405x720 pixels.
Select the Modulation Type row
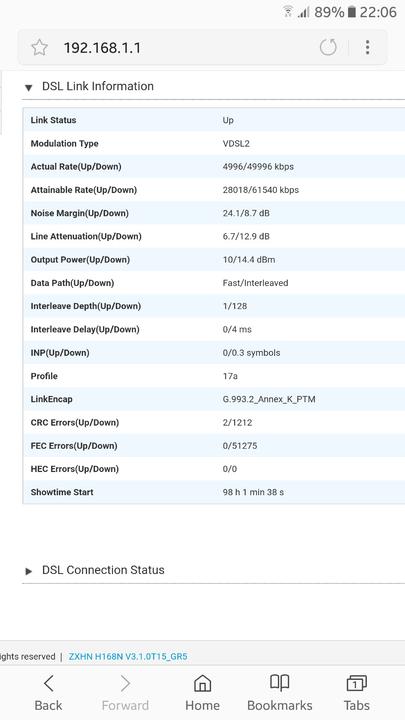point(214,144)
